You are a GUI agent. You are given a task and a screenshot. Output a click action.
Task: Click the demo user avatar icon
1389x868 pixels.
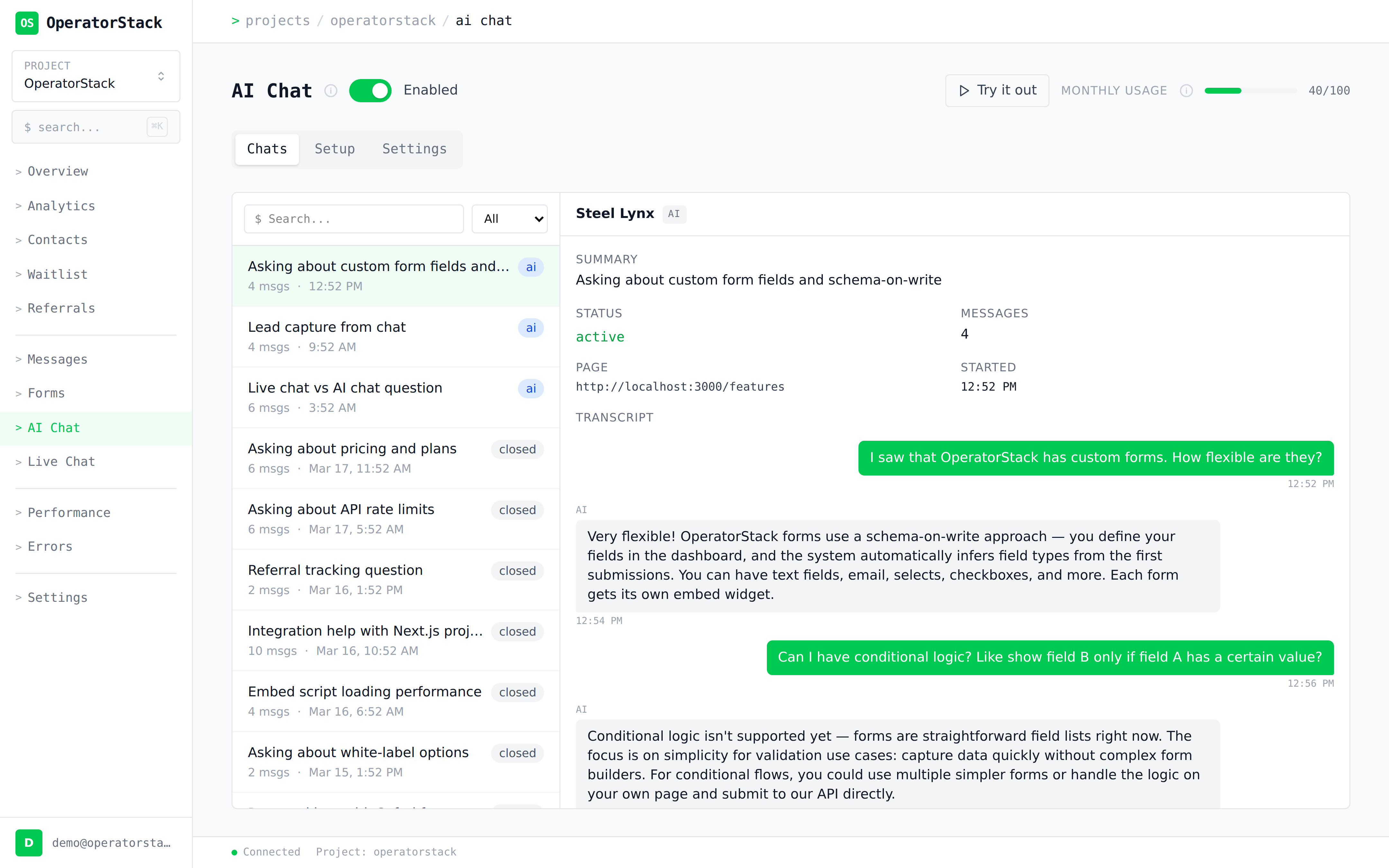click(x=29, y=842)
